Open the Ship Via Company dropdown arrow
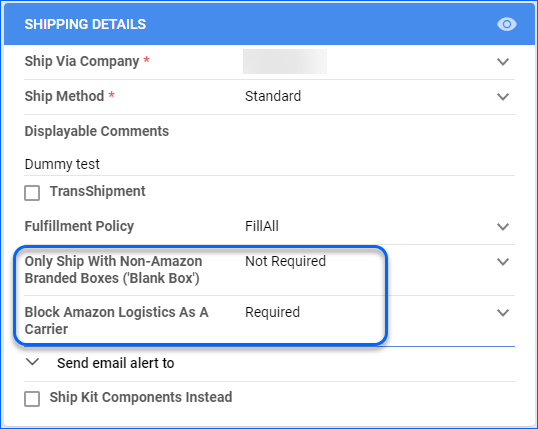Screen dimensions: 538x429 pyautogui.click(x=503, y=62)
